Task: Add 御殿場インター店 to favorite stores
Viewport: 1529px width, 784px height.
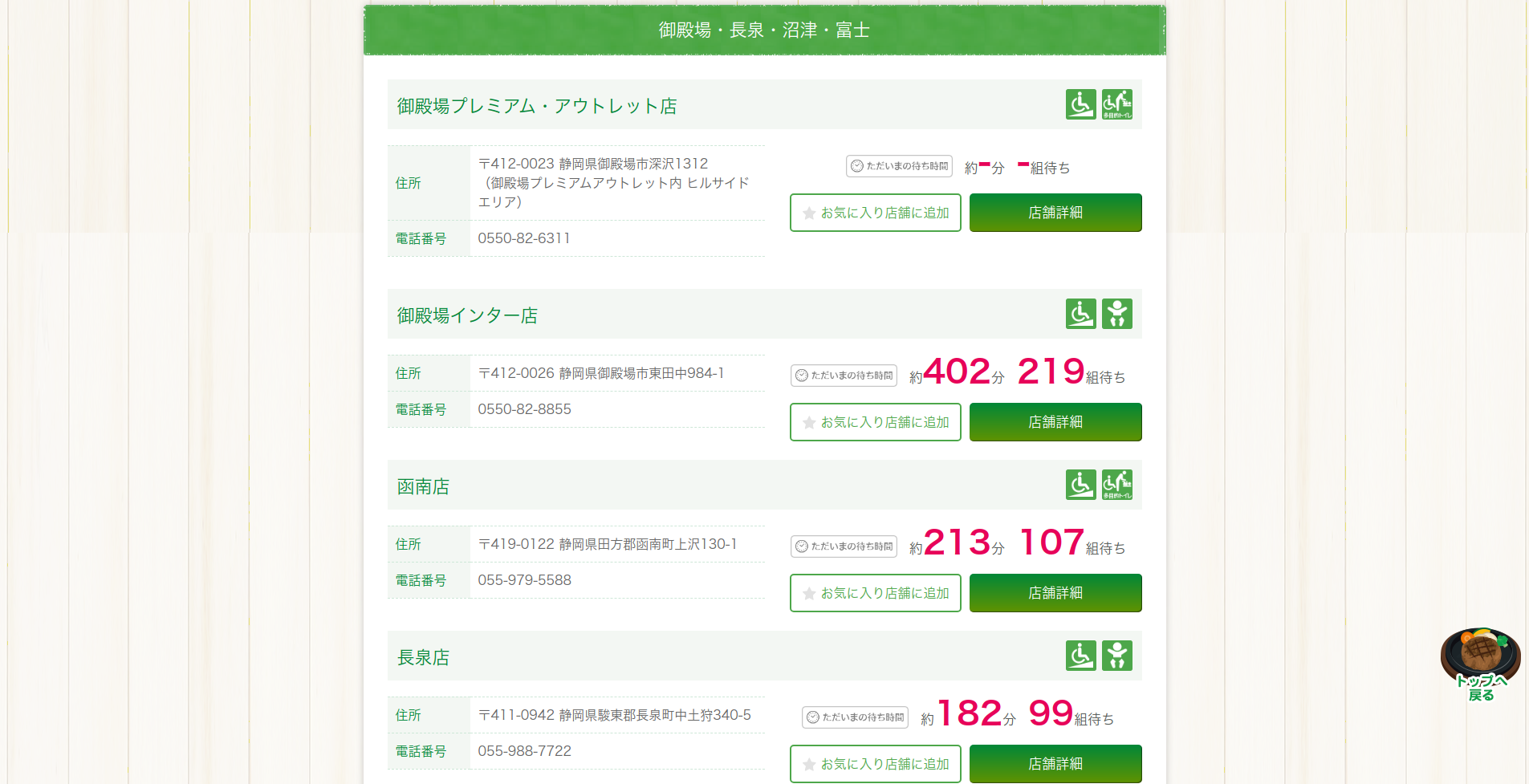Action: pos(875,422)
